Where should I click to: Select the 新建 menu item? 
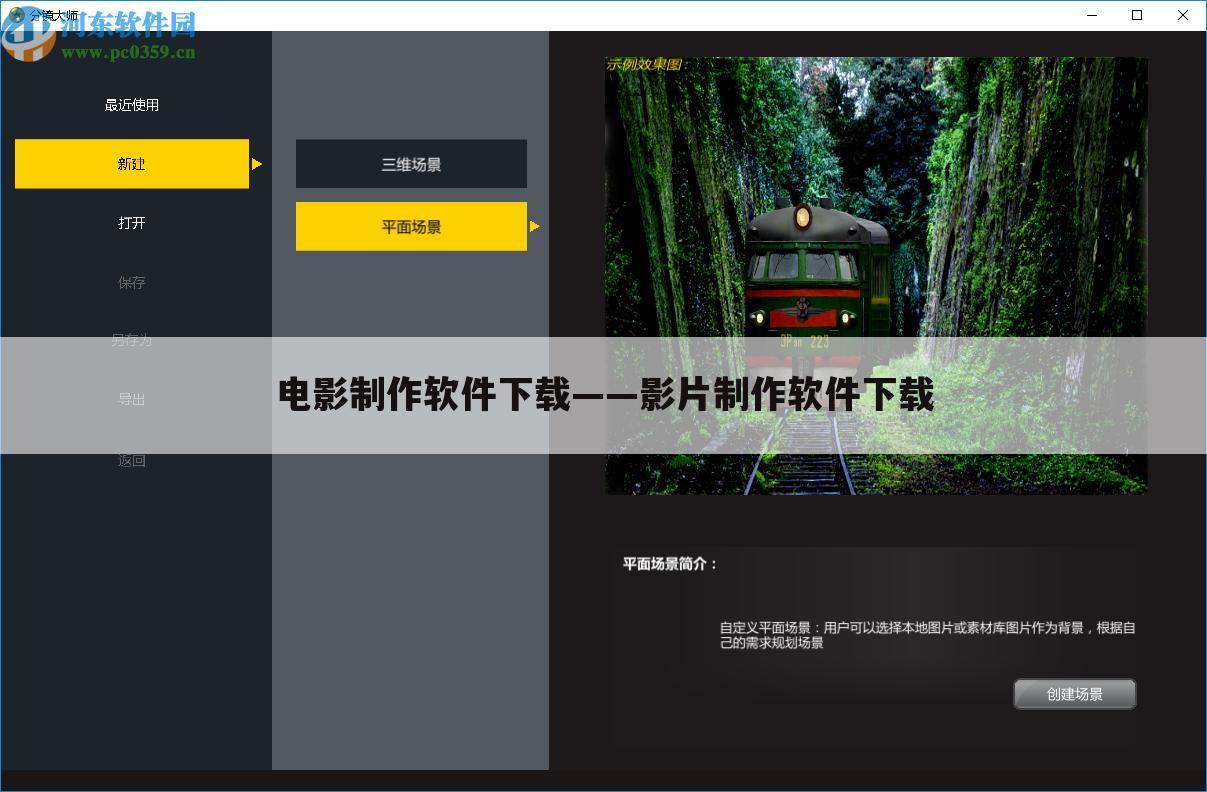(x=132, y=164)
